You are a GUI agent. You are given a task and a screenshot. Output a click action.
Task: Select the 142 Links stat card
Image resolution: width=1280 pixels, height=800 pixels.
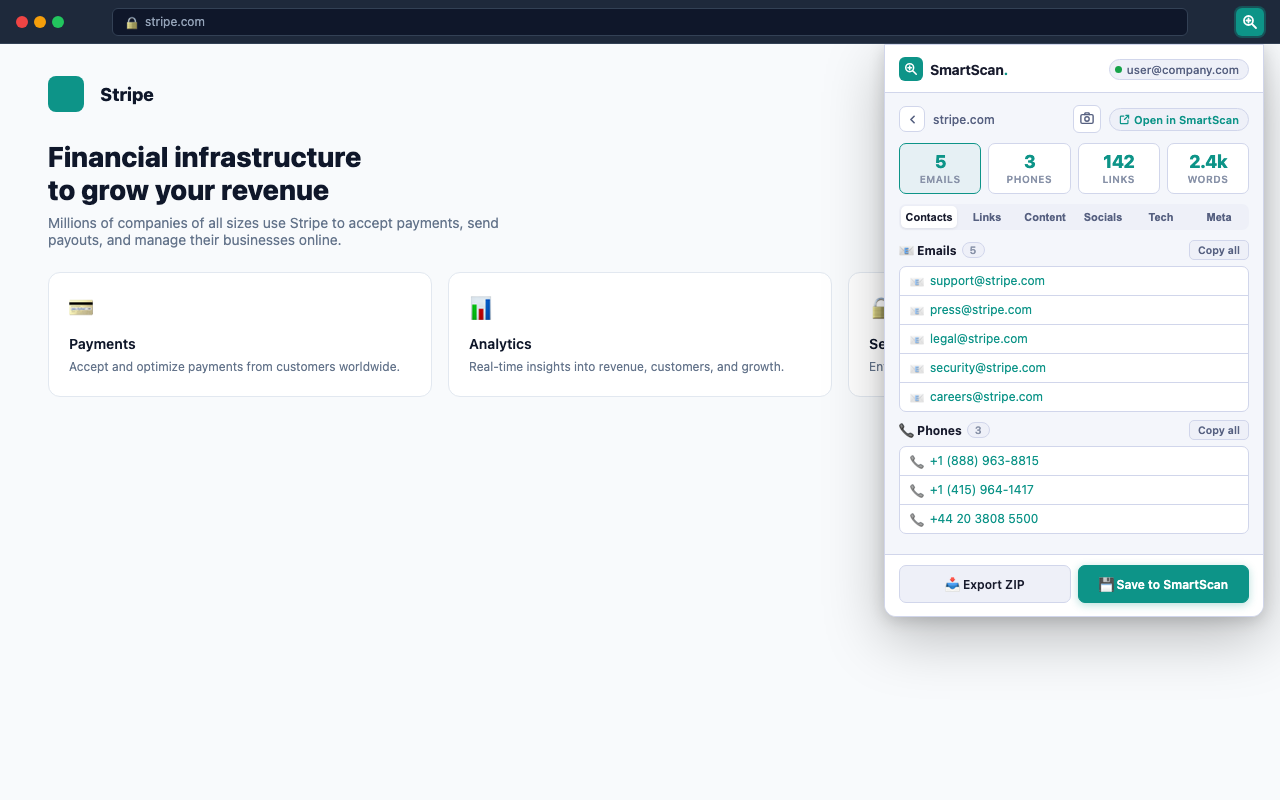pyautogui.click(x=1118, y=168)
